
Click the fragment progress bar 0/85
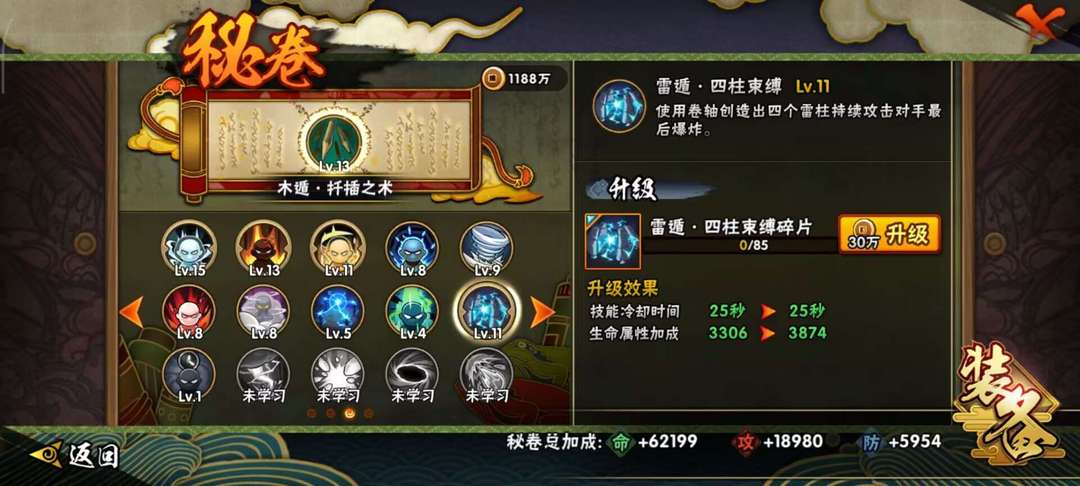[x=742, y=244]
